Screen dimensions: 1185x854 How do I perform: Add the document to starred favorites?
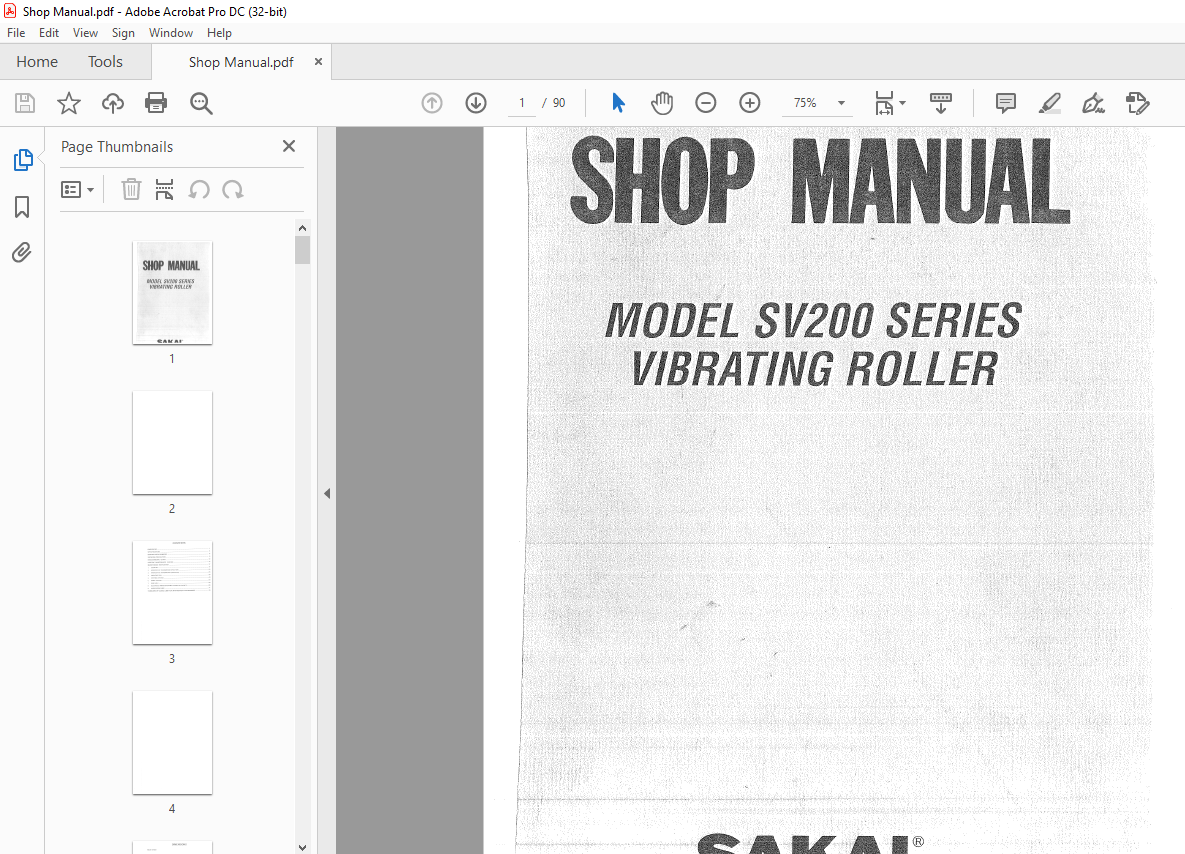click(69, 103)
